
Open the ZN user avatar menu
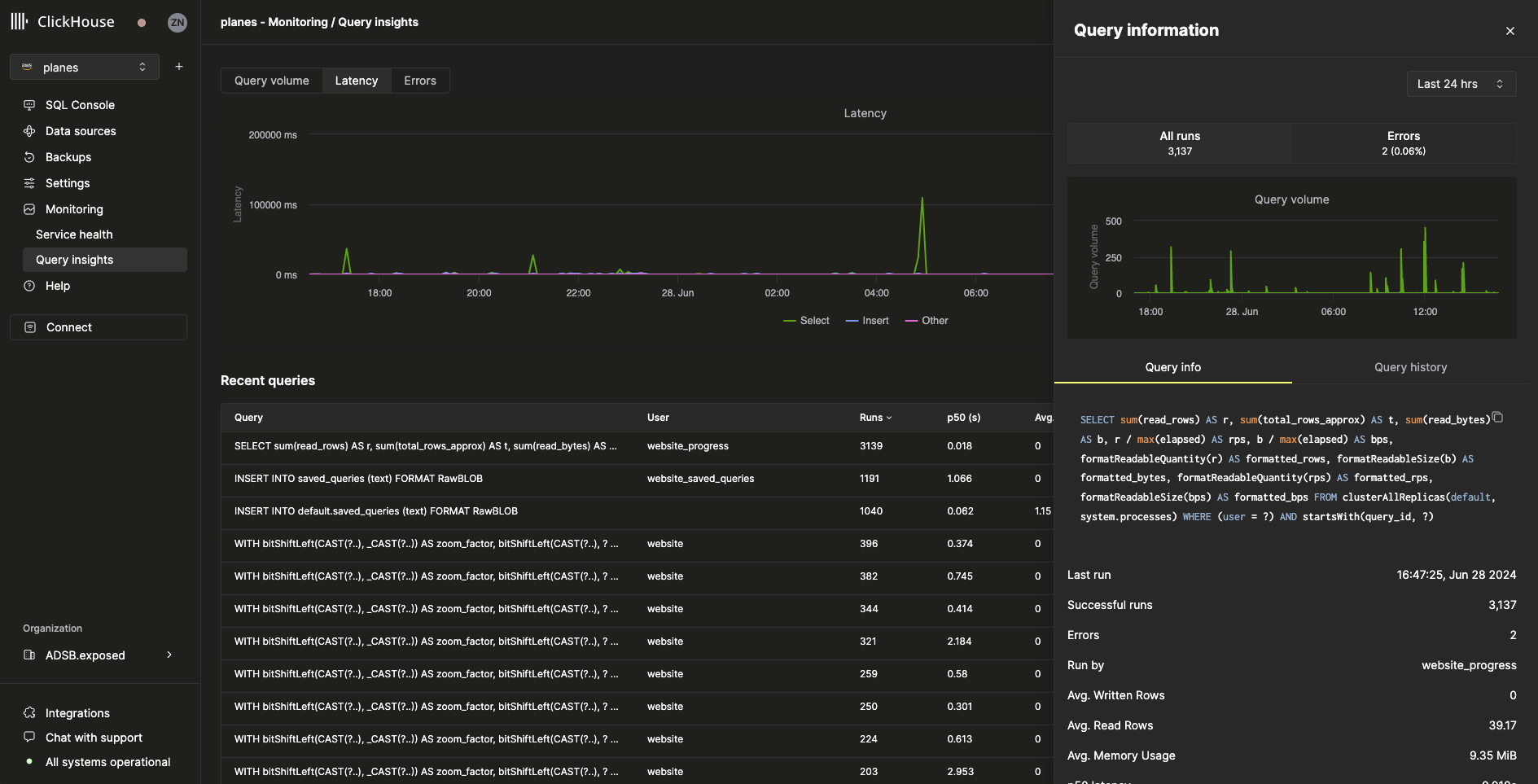tap(177, 22)
